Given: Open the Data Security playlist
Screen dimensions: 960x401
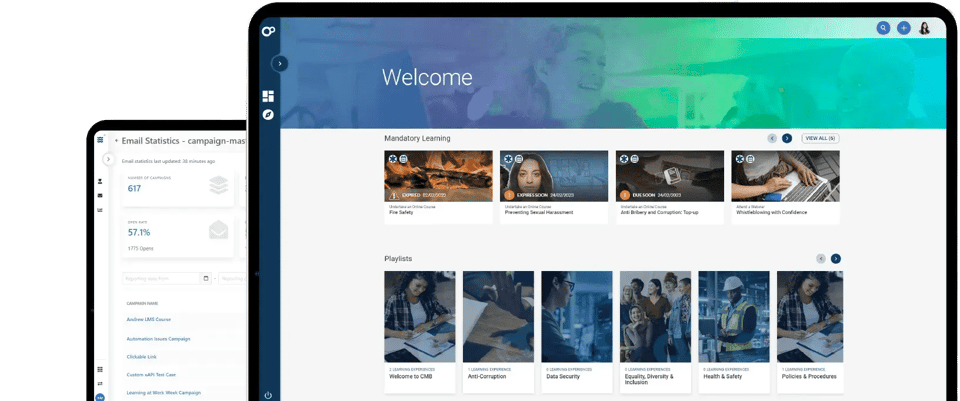Looking at the screenshot, I should click(577, 332).
